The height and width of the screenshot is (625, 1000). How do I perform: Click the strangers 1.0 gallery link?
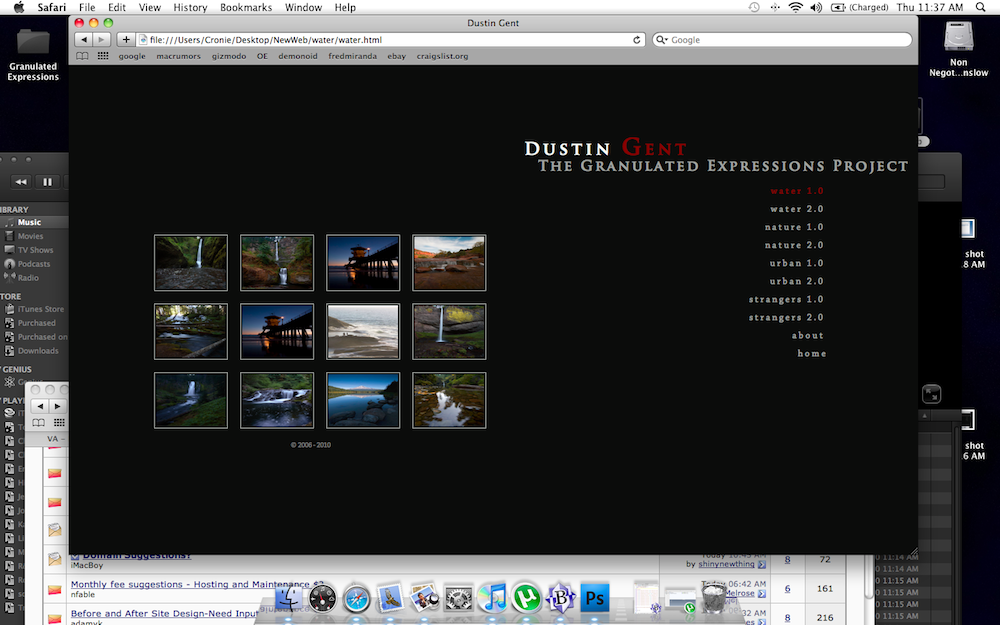tap(786, 299)
